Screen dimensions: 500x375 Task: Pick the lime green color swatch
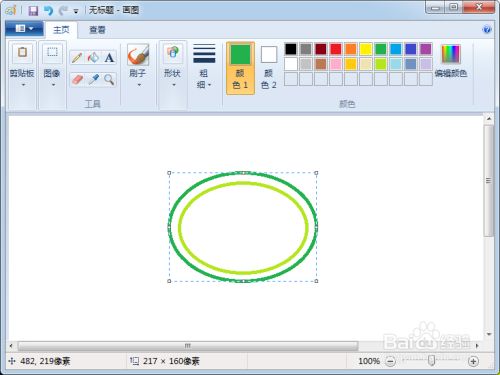tap(381, 64)
